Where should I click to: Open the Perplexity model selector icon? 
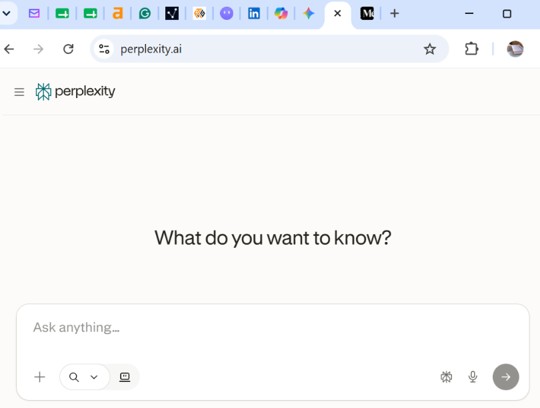click(446, 377)
